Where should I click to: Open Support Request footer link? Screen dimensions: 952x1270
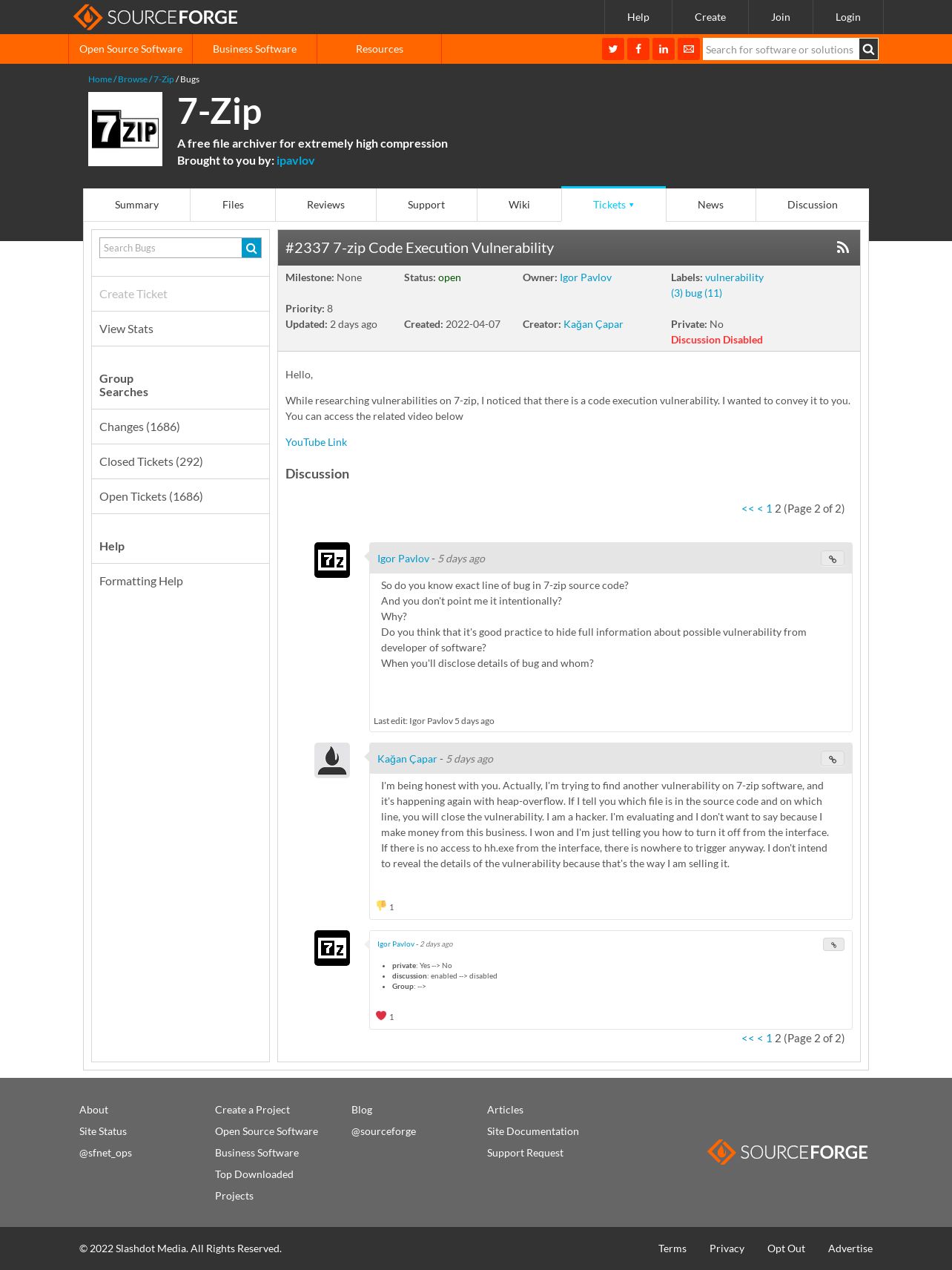click(525, 1153)
